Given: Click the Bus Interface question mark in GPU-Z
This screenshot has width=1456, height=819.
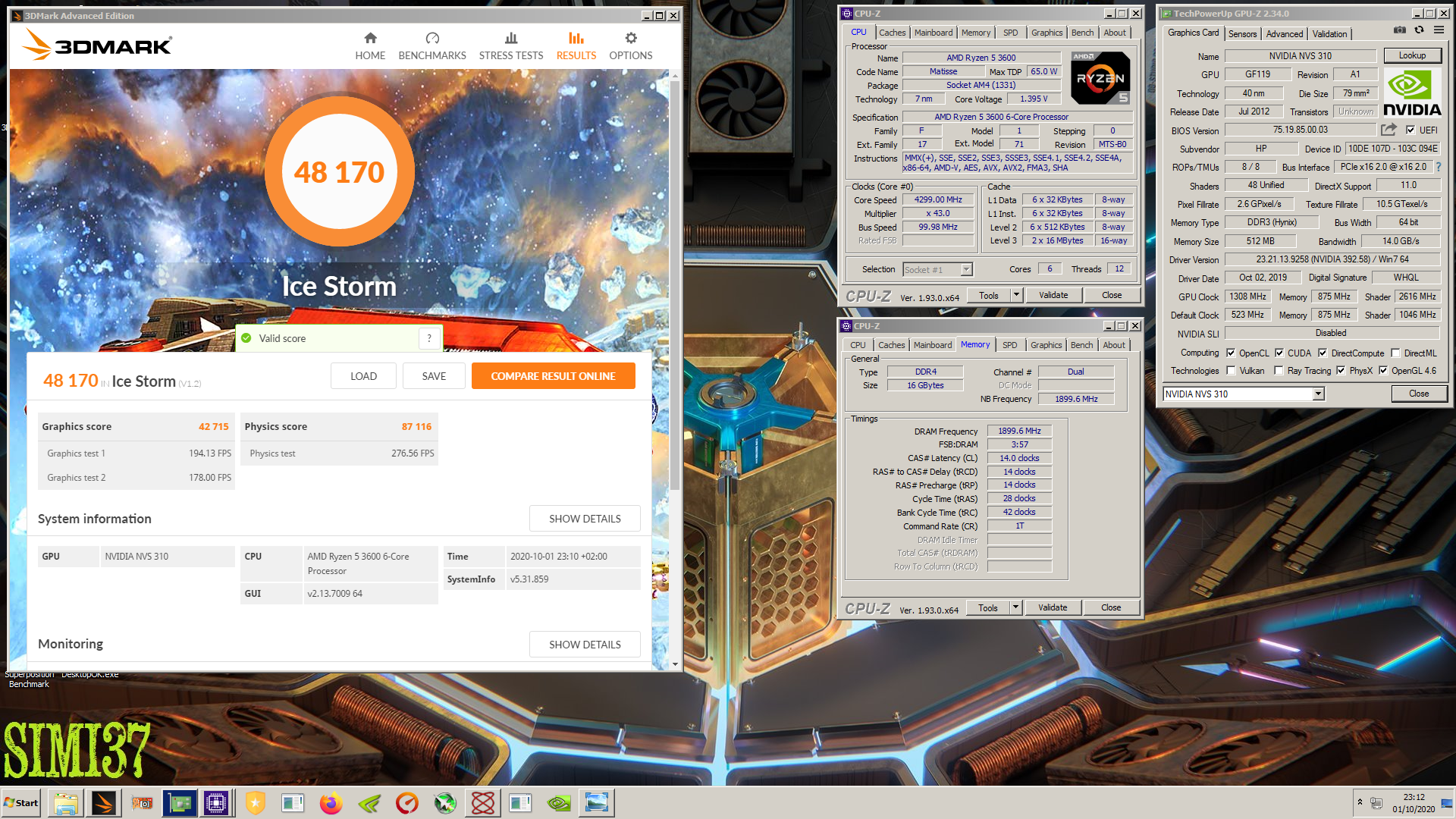Looking at the screenshot, I should click(1438, 167).
